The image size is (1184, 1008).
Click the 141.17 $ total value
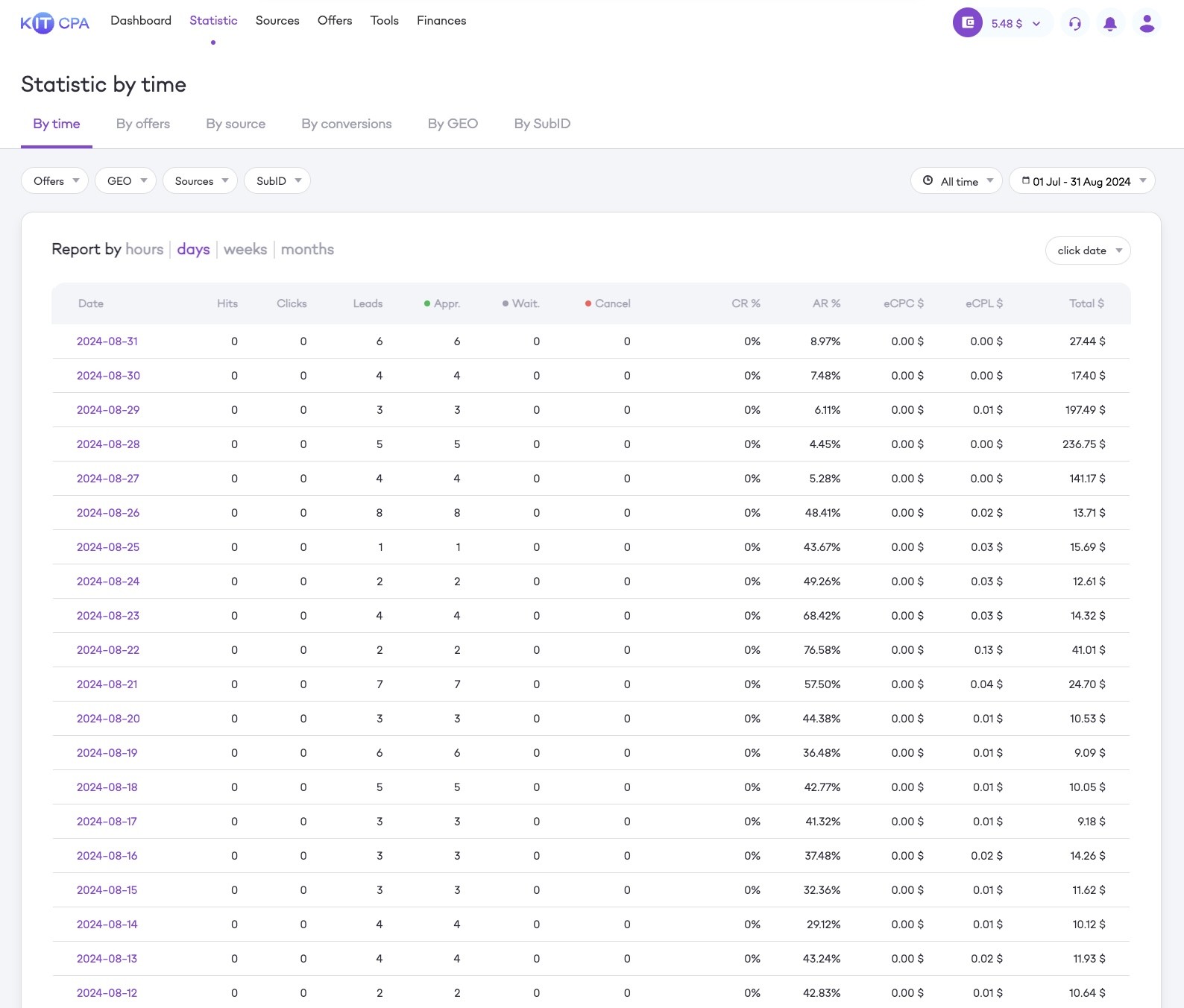point(1088,479)
